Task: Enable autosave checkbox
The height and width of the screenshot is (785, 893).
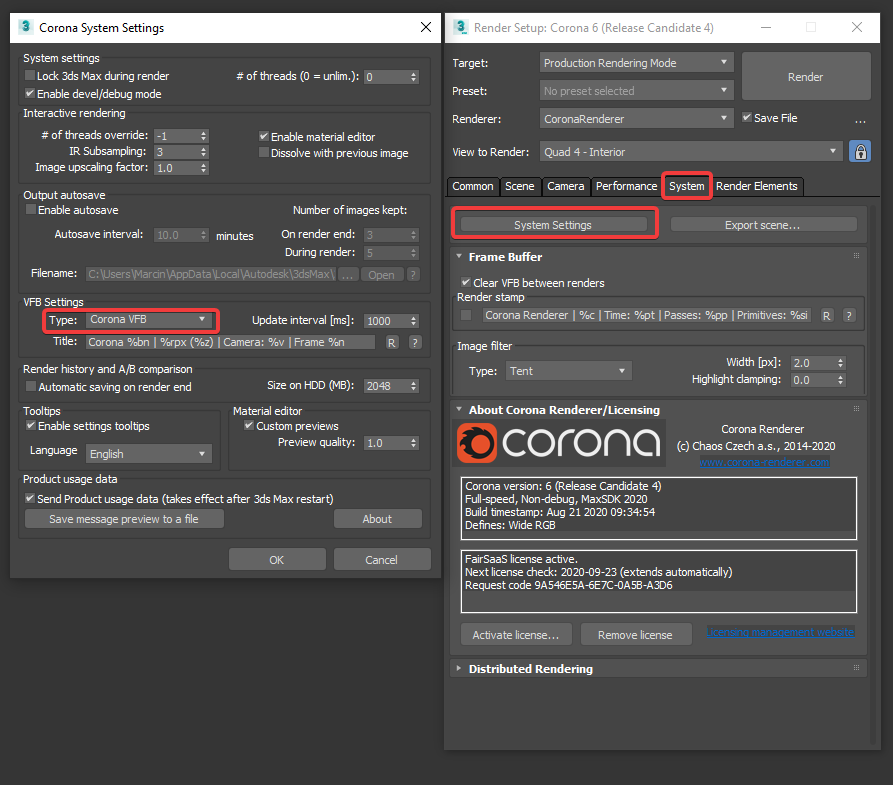Action: [x=31, y=210]
